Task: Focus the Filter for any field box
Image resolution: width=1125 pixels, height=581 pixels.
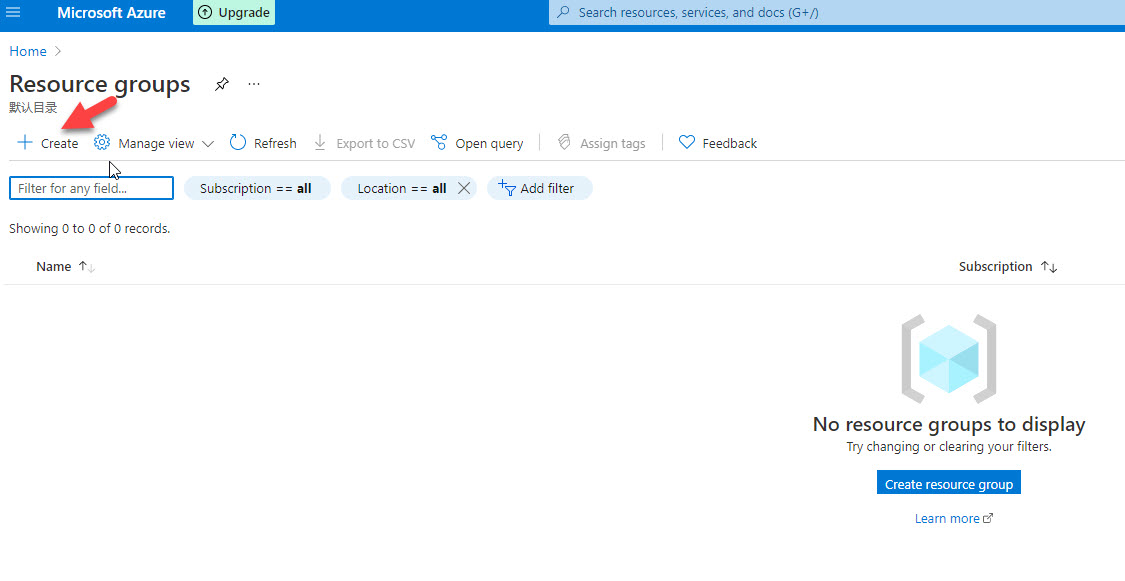Action: 91,188
